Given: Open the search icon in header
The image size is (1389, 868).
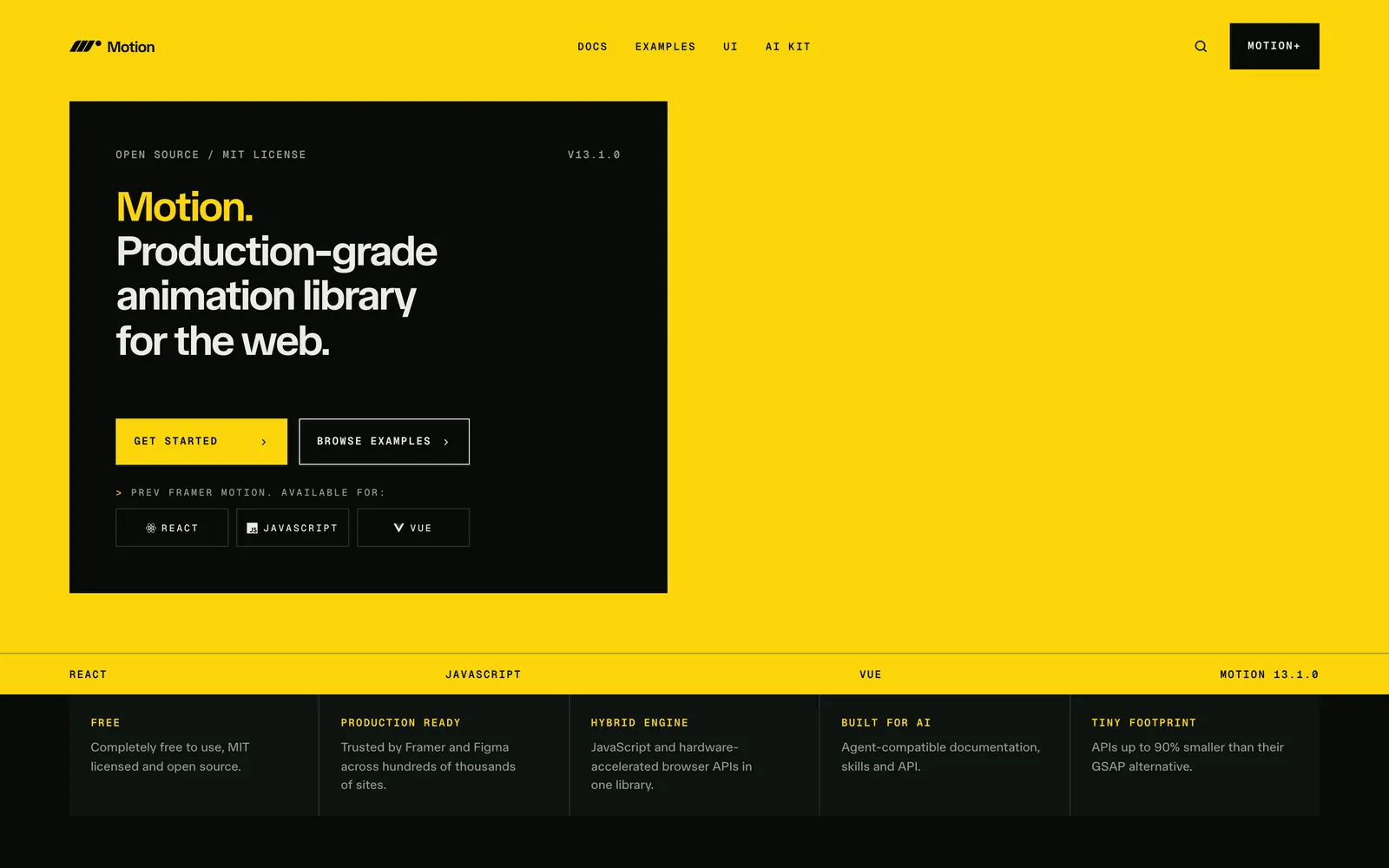Looking at the screenshot, I should [1201, 46].
